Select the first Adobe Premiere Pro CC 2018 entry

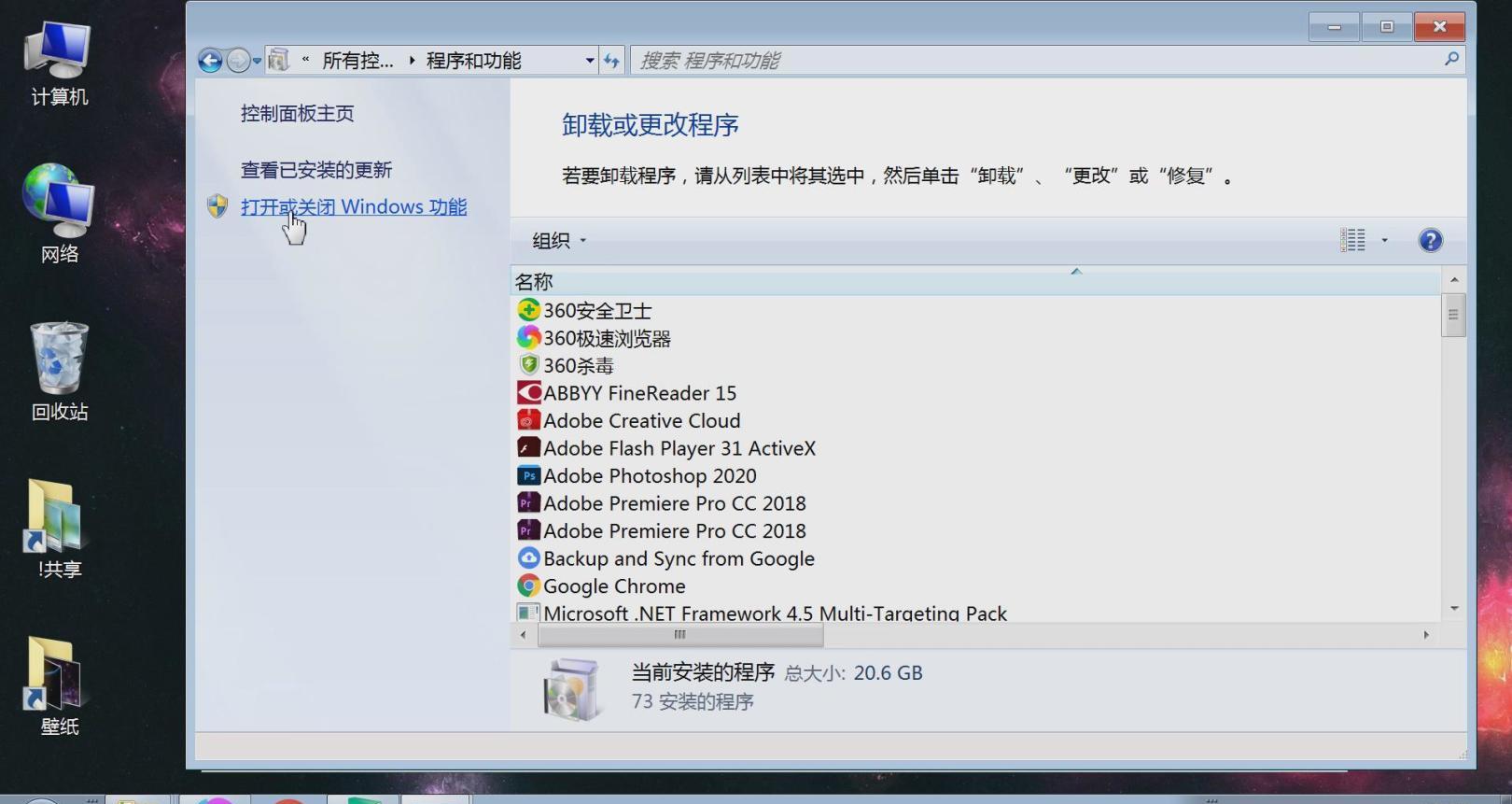tap(674, 503)
